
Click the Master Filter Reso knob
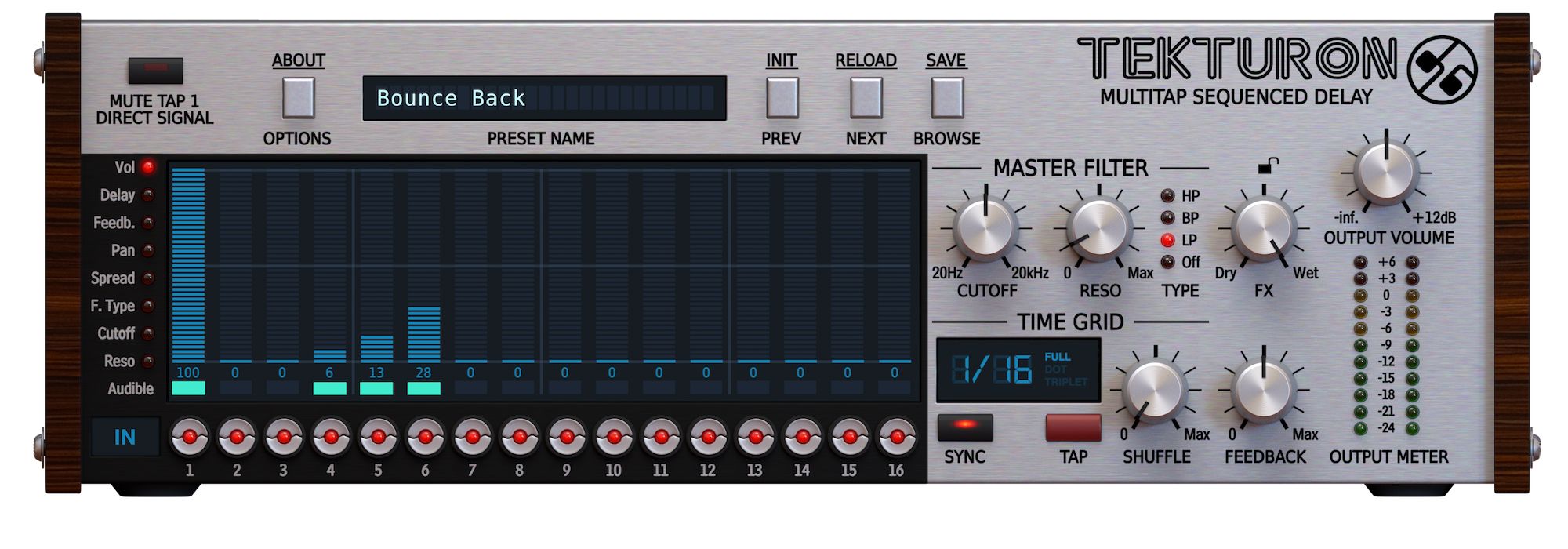1098,229
